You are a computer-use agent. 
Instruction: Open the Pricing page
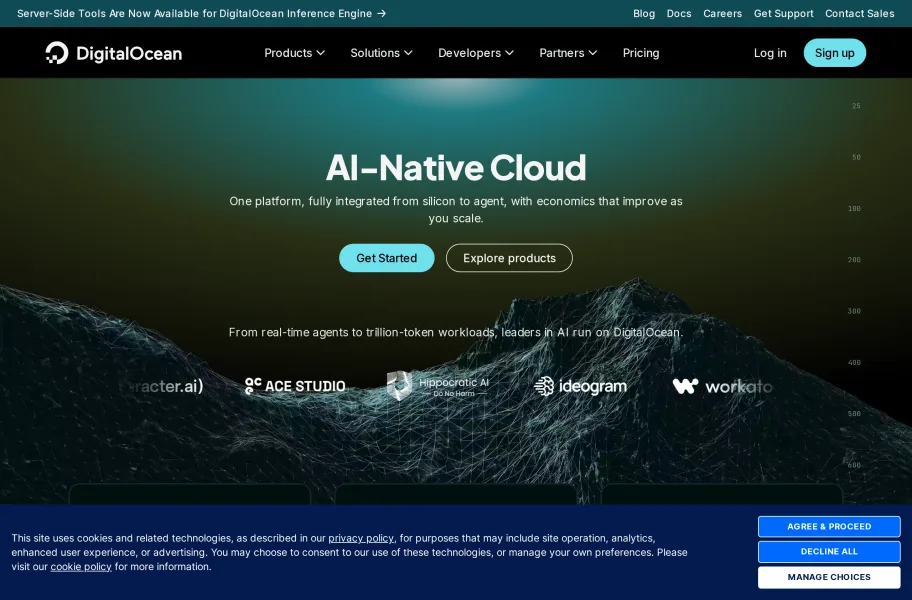(641, 53)
